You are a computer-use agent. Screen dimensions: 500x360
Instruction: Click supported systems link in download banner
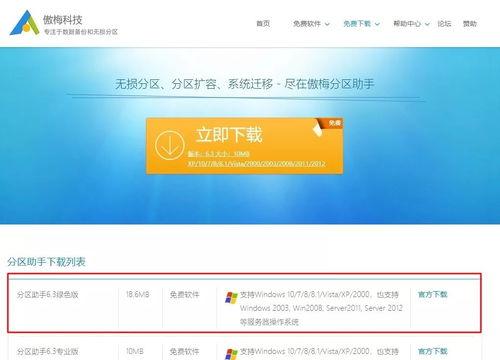coord(256,164)
